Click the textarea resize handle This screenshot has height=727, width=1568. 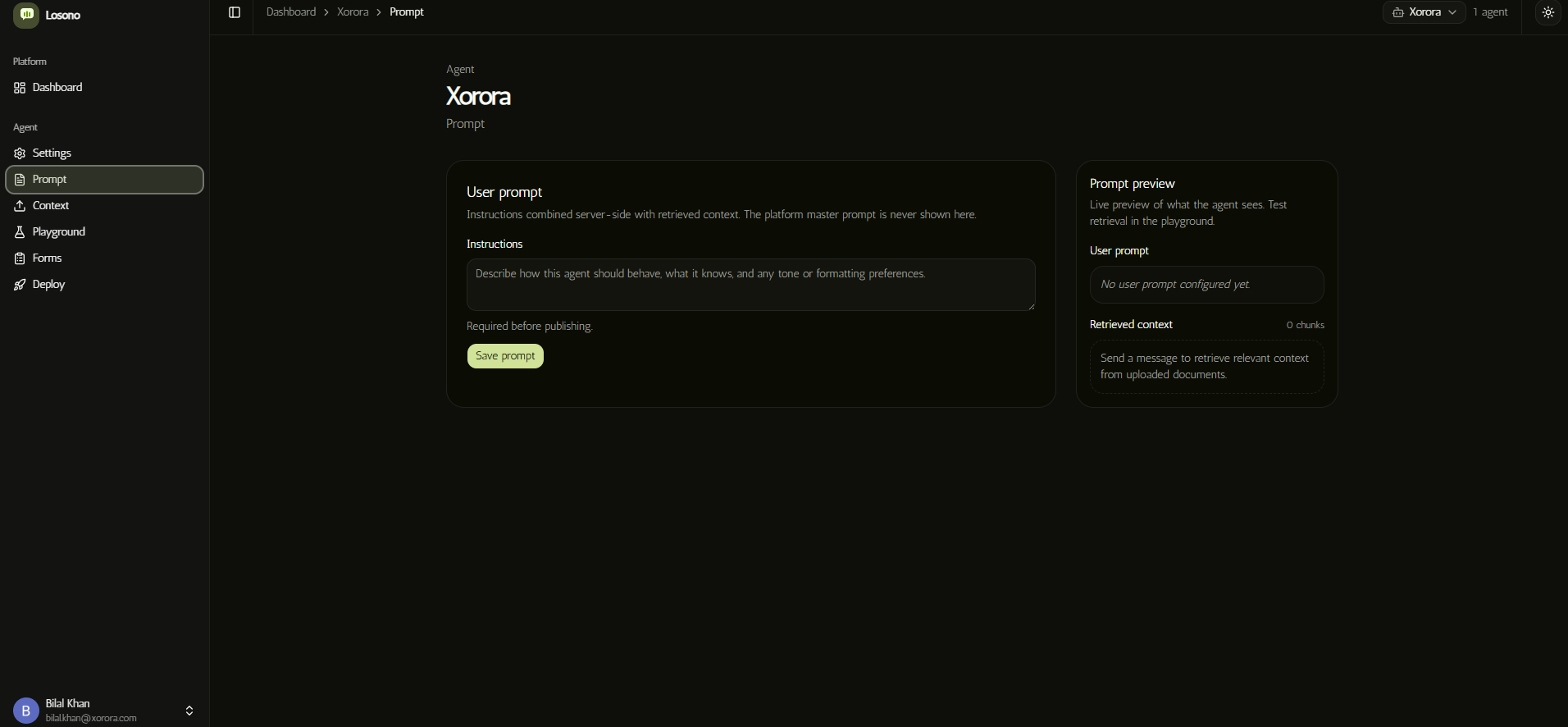point(1031,306)
